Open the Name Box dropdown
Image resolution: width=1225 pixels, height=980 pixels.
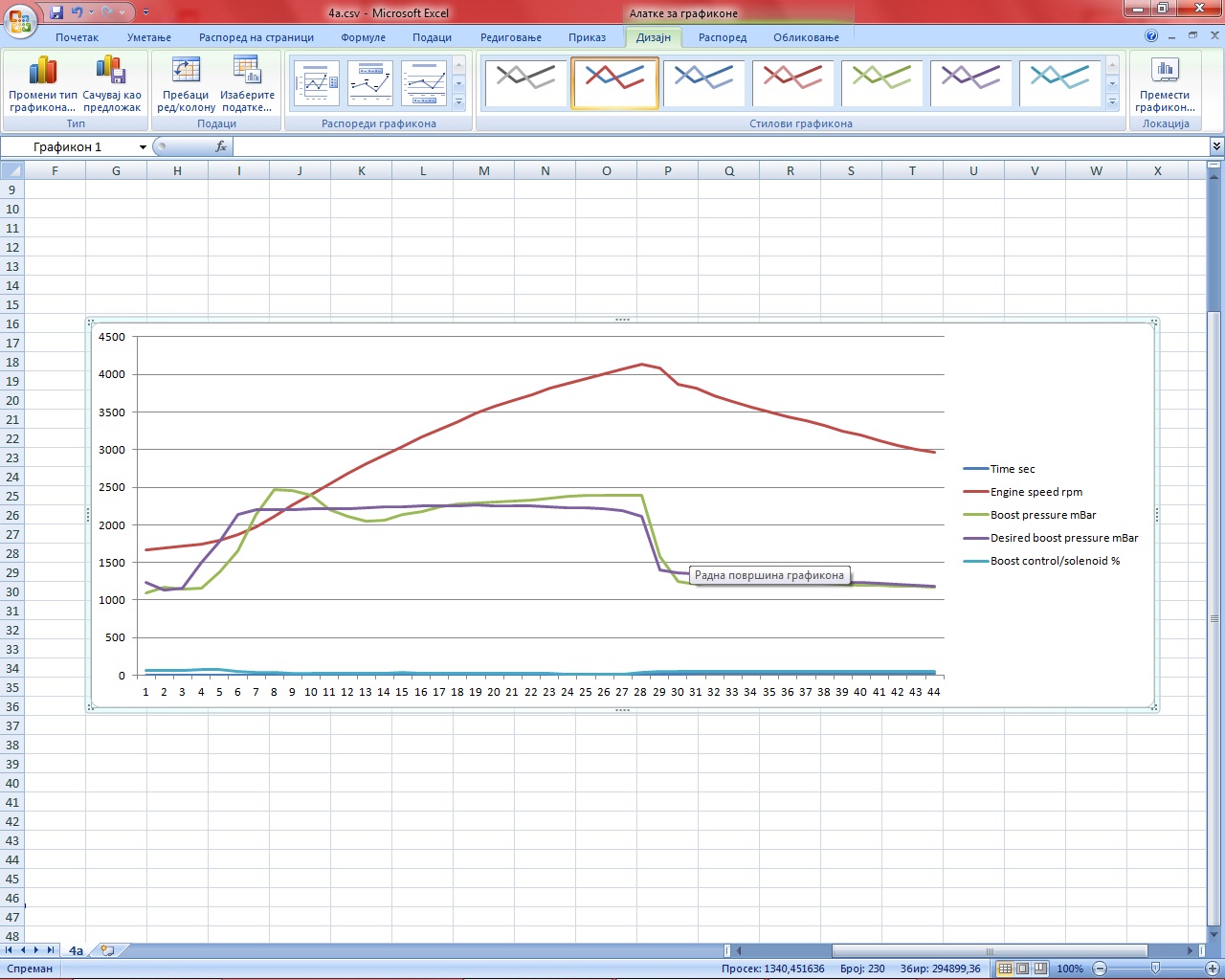pos(143,146)
